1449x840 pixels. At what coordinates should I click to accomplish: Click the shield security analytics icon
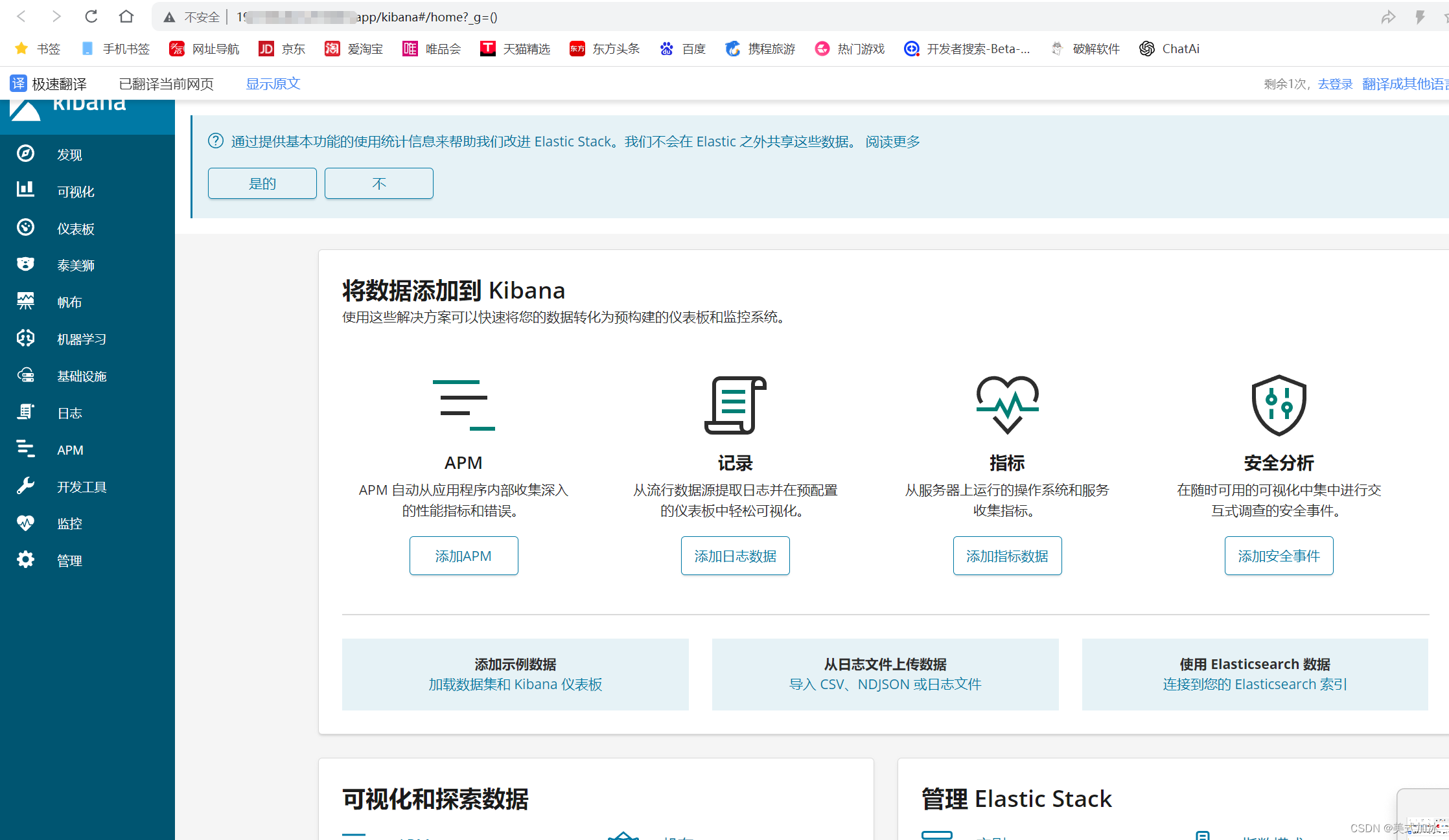click(1279, 405)
